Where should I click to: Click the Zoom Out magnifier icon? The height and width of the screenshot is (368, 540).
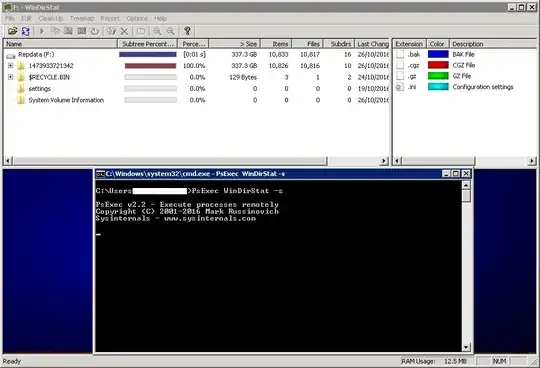171,31
